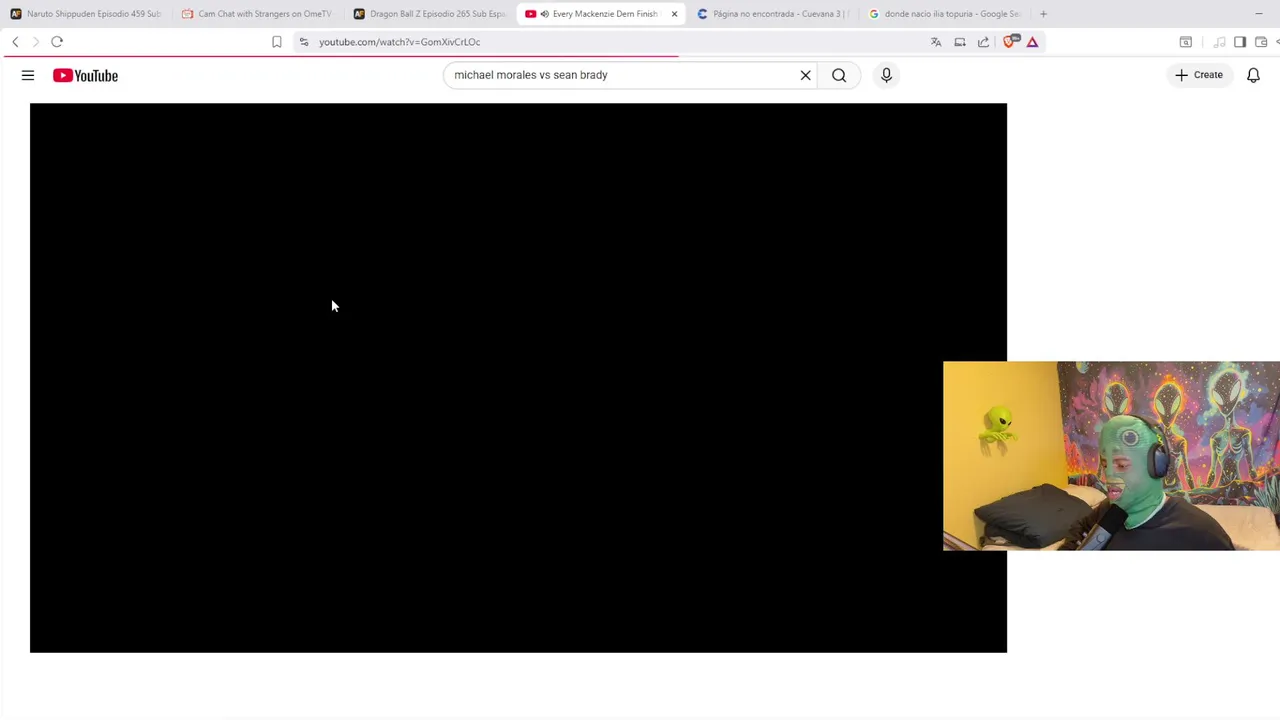Minimize the browser window

click(x=1258, y=14)
